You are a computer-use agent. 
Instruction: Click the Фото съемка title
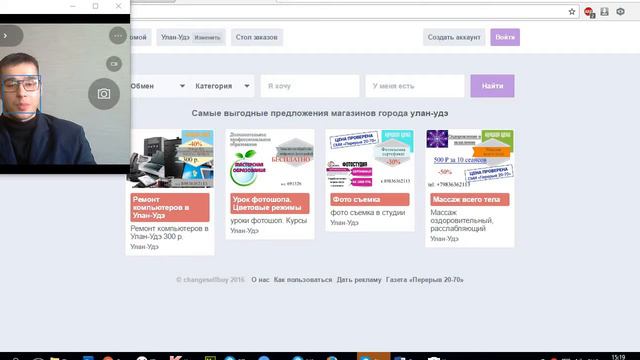[x=370, y=200]
